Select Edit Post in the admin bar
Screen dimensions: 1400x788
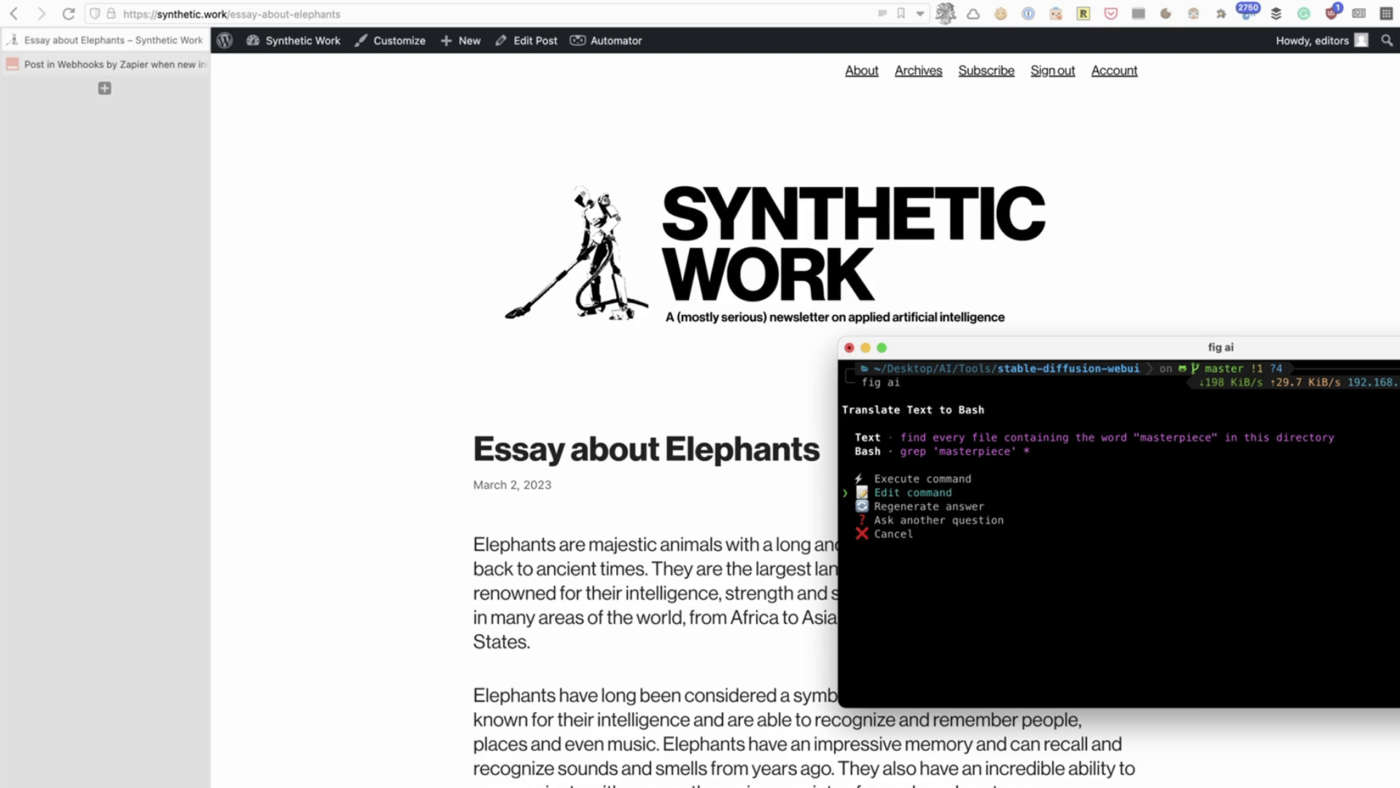tap(526, 41)
